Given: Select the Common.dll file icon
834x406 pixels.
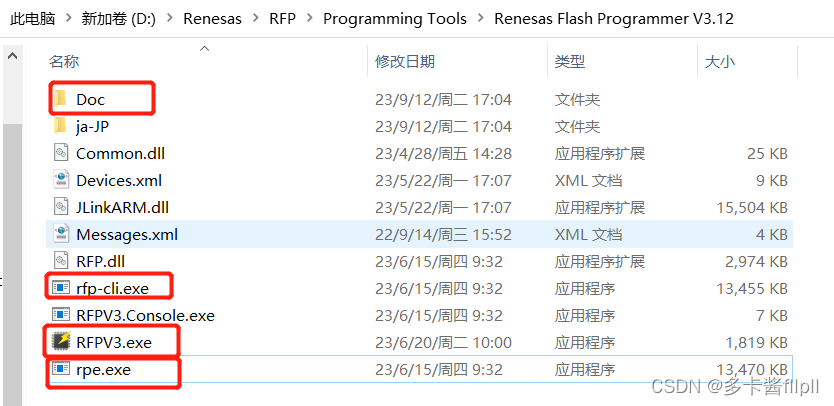Looking at the screenshot, I should coord(61,153).
